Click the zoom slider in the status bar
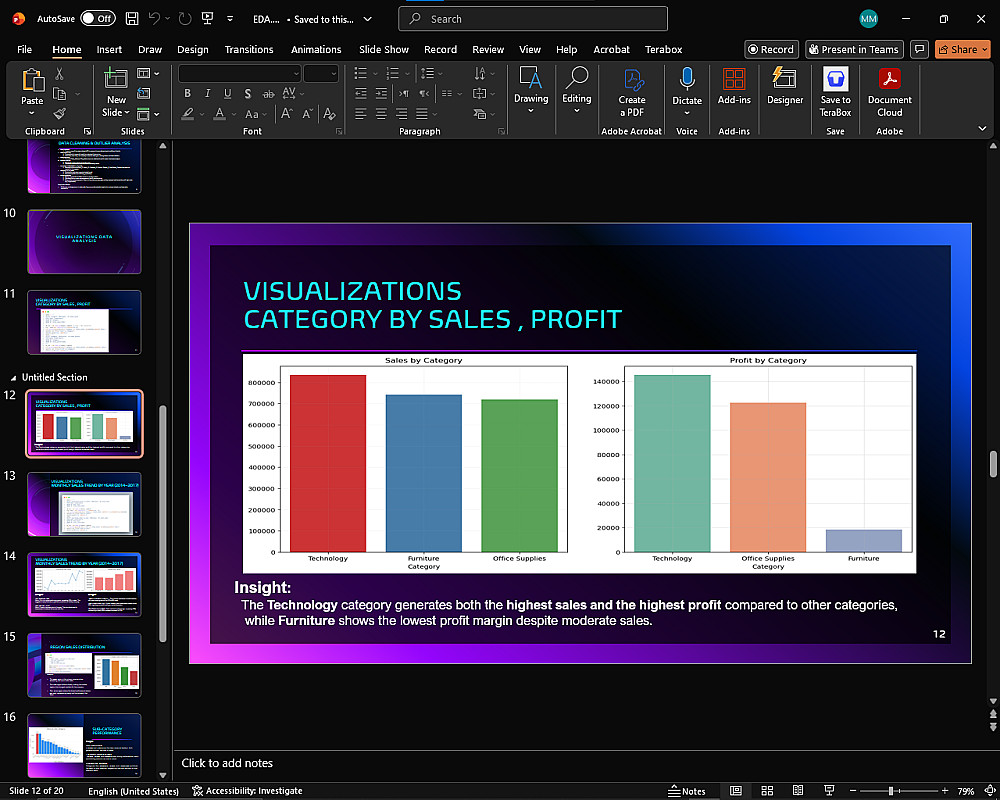The height and width of the screenshot is (800, 1000). 890,791
